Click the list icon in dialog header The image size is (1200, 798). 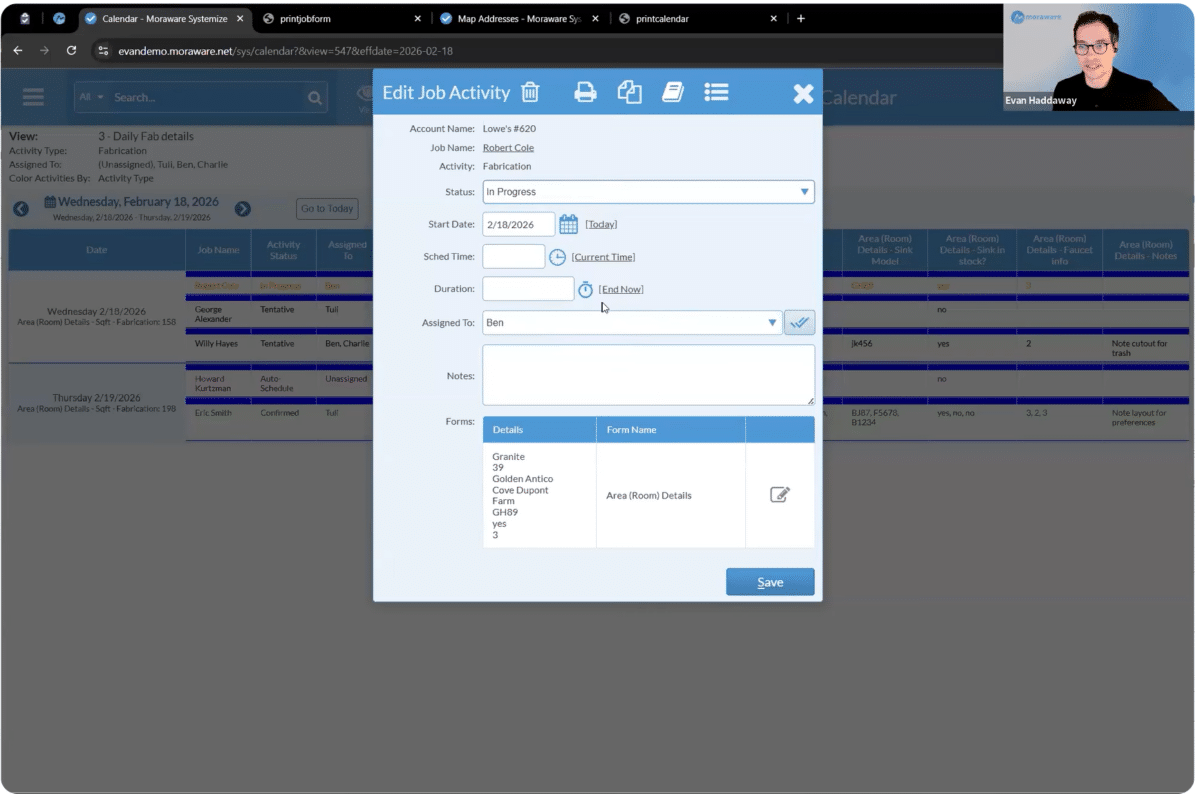pos(716,93)
